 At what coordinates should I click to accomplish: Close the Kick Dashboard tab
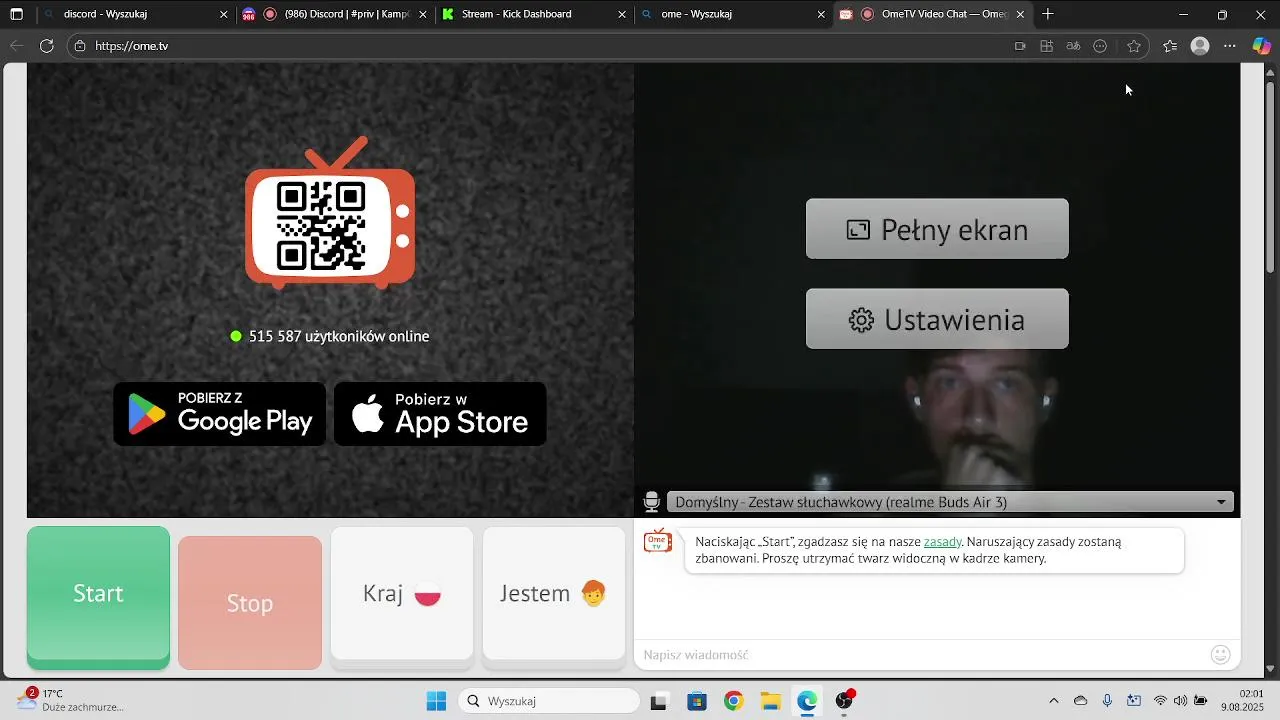(622, 14)
